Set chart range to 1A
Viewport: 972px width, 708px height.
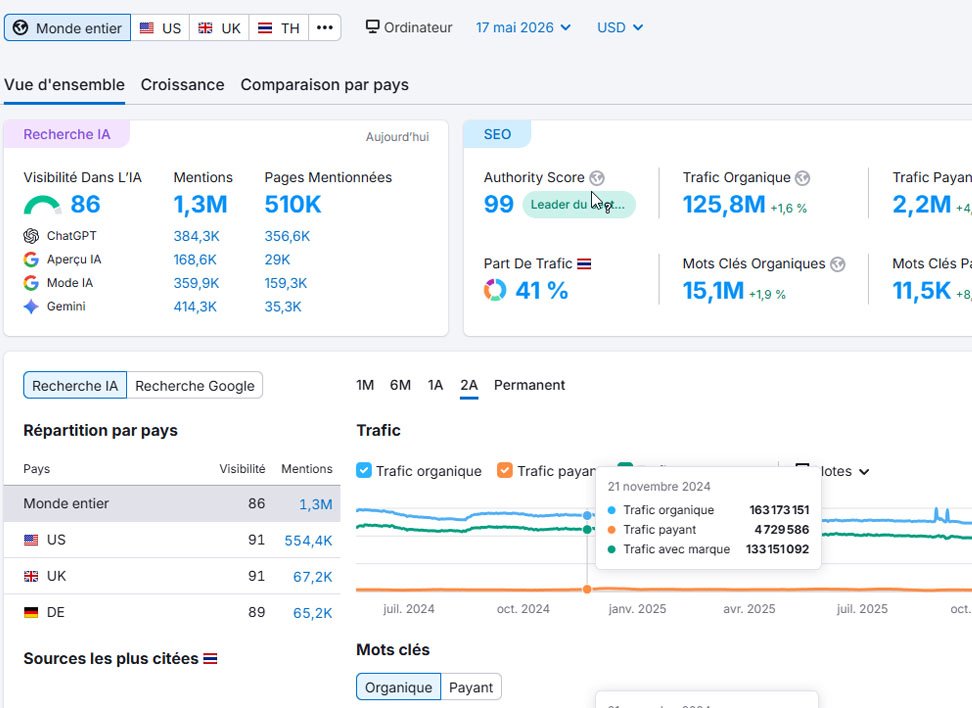[x=435, y=385]
